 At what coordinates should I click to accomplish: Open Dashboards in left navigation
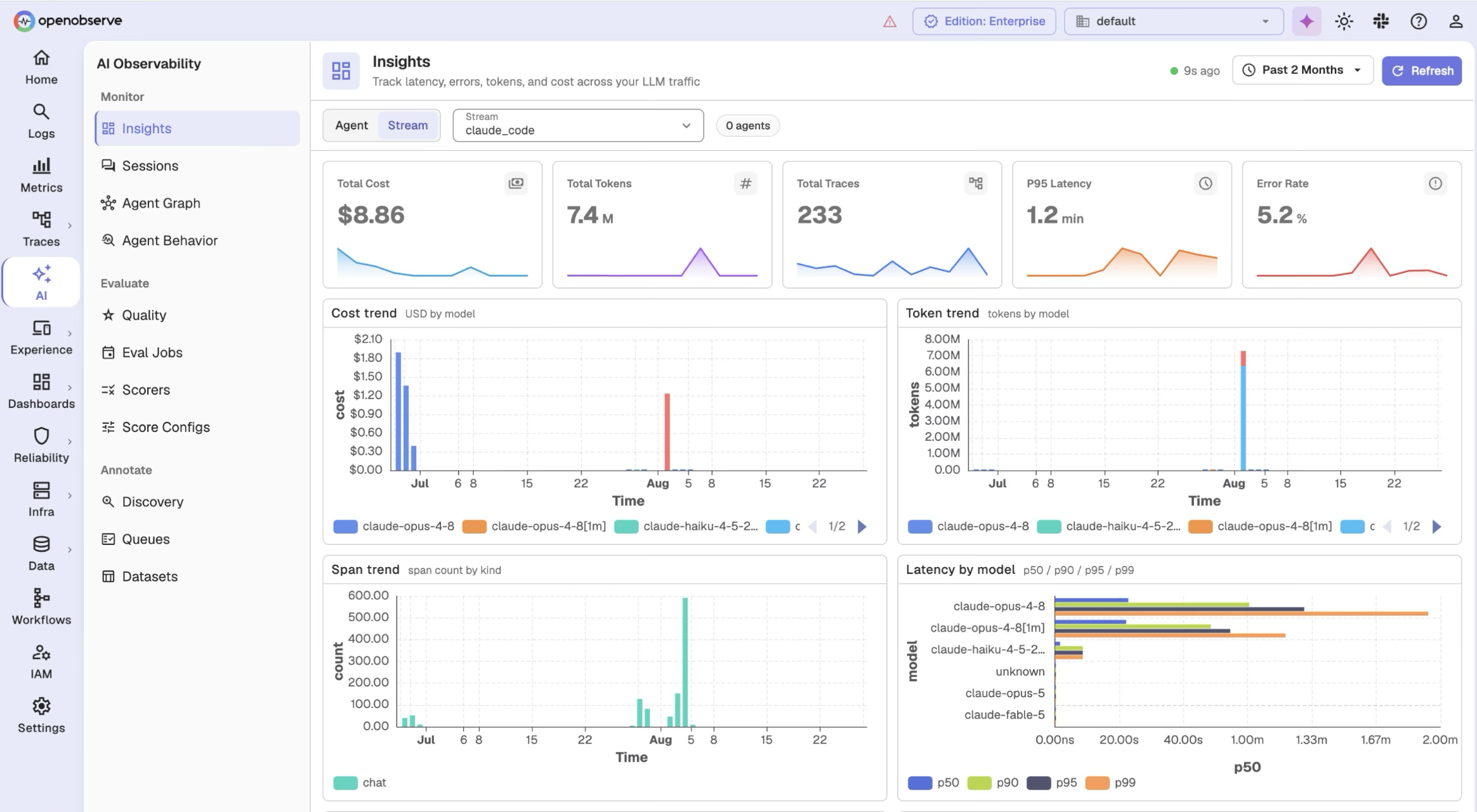point(41,391)
